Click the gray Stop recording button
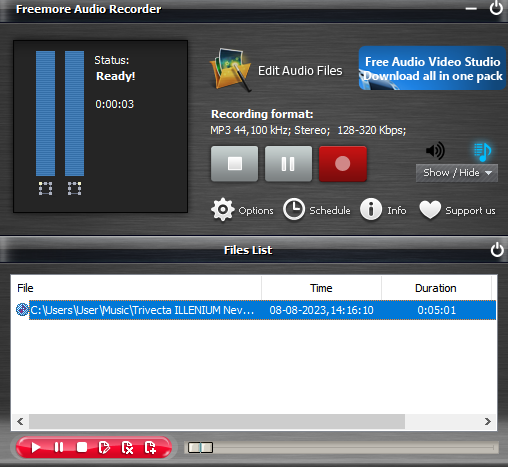 (x=234, y=164)
